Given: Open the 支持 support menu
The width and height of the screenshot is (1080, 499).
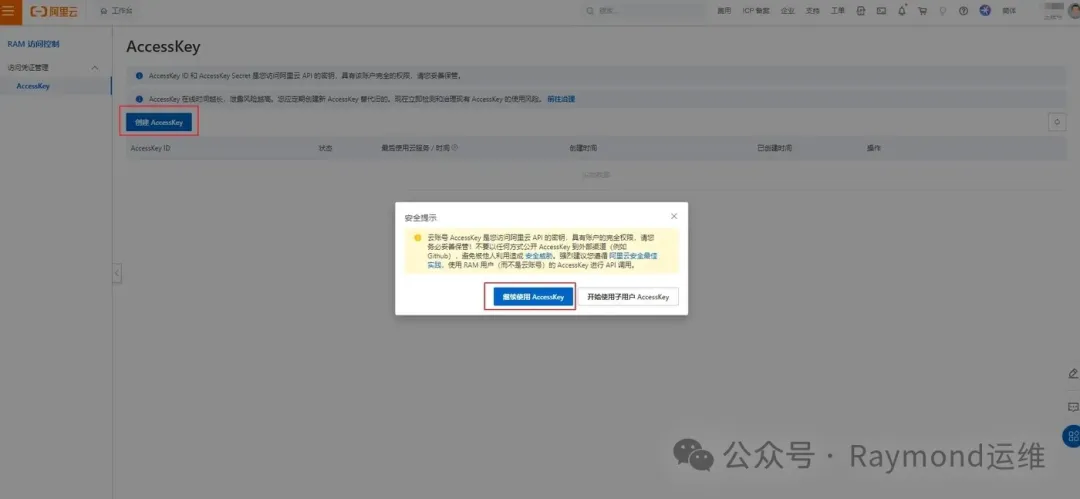Looking at the screenshot, I should 813,12.
